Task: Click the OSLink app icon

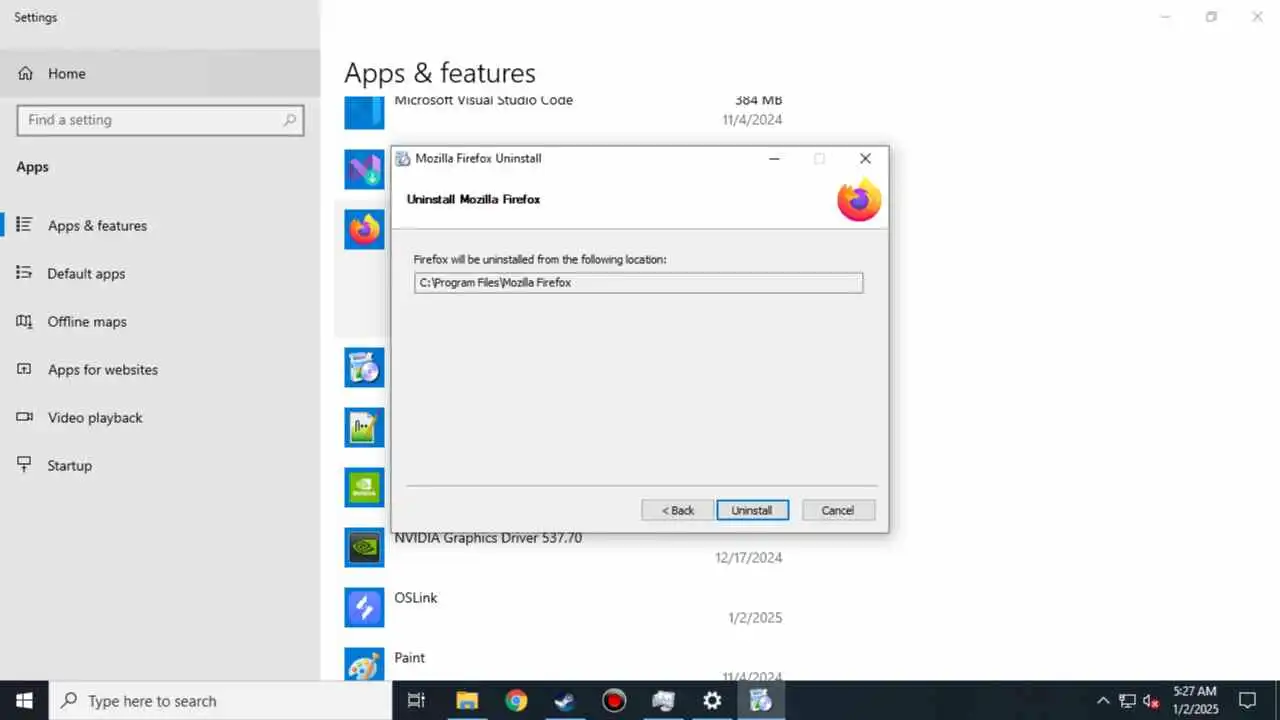Action: [x=364, y=607]
